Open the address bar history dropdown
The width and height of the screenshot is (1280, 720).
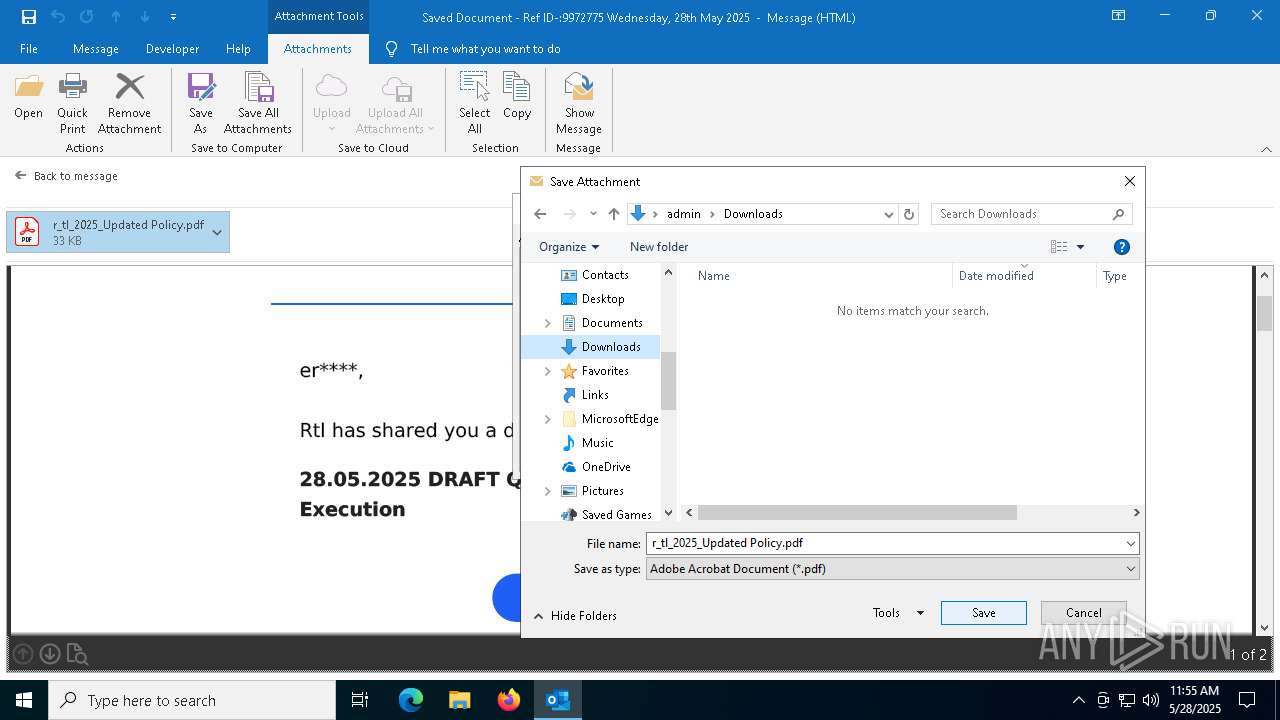888,214
